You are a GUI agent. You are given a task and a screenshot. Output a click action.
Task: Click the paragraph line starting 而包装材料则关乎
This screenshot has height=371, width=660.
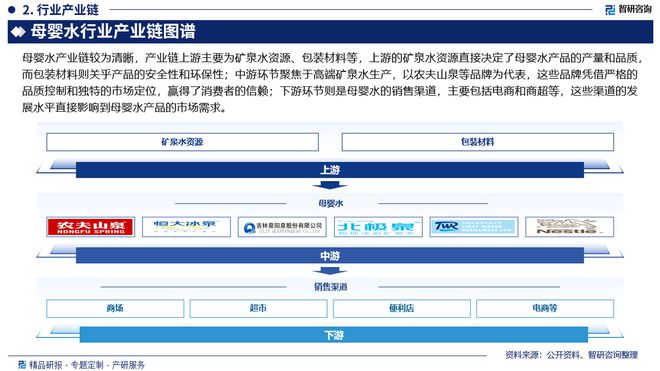tap(330, 75)
